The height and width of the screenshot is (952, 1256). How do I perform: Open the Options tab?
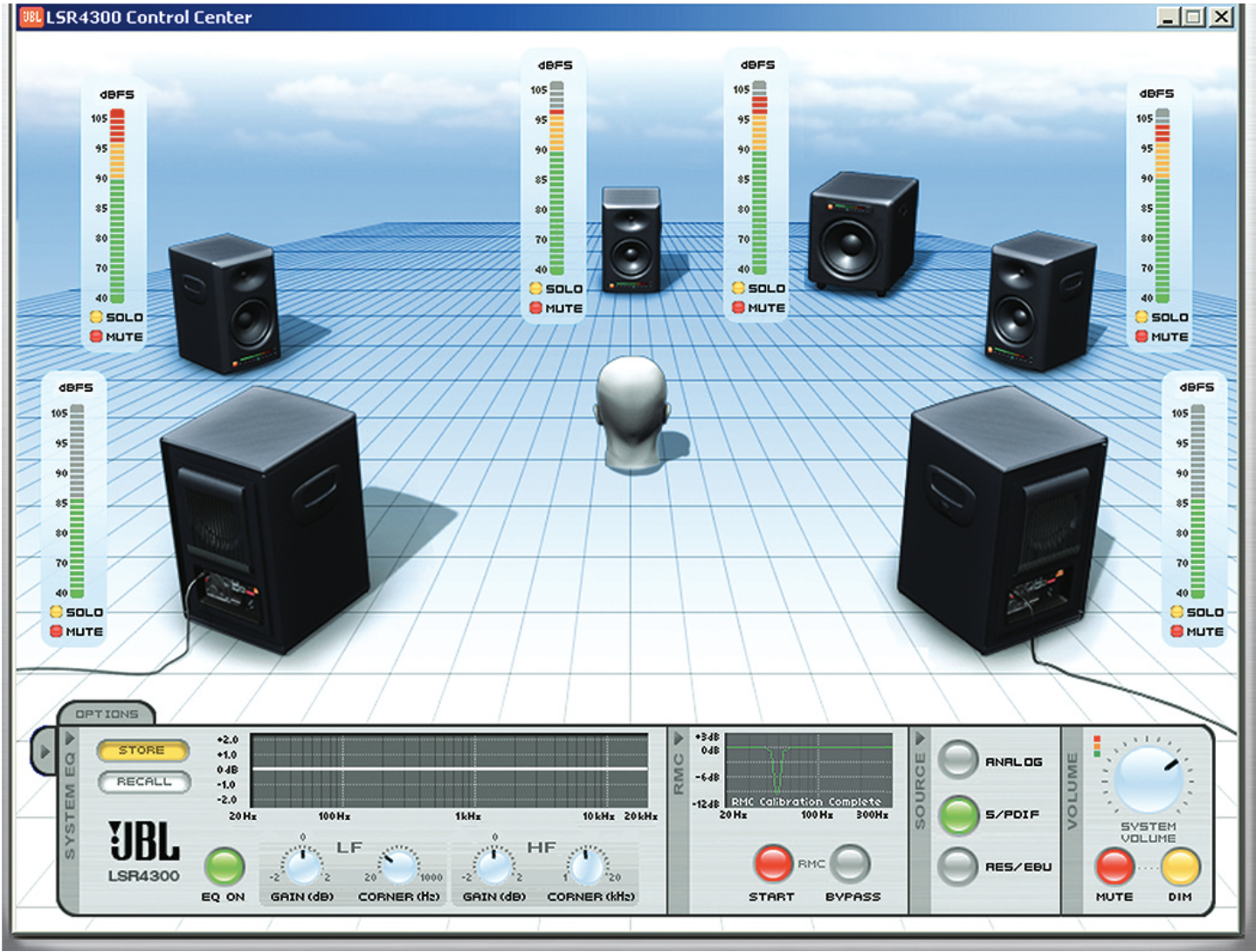click(x=107, y=714)
